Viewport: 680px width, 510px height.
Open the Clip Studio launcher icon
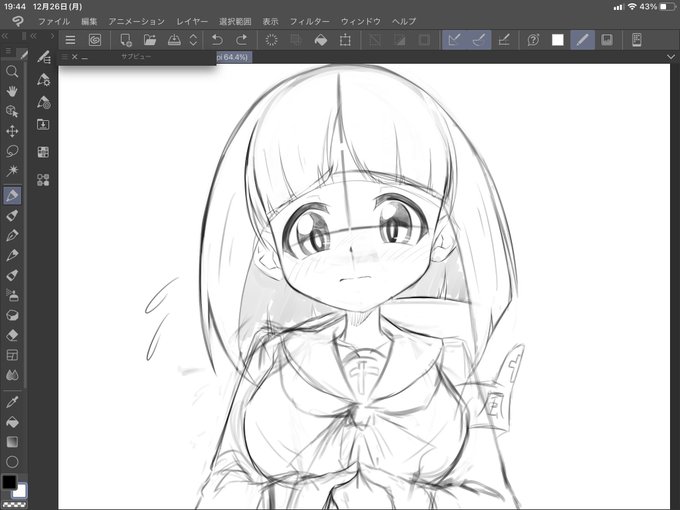tap(95, 40)
